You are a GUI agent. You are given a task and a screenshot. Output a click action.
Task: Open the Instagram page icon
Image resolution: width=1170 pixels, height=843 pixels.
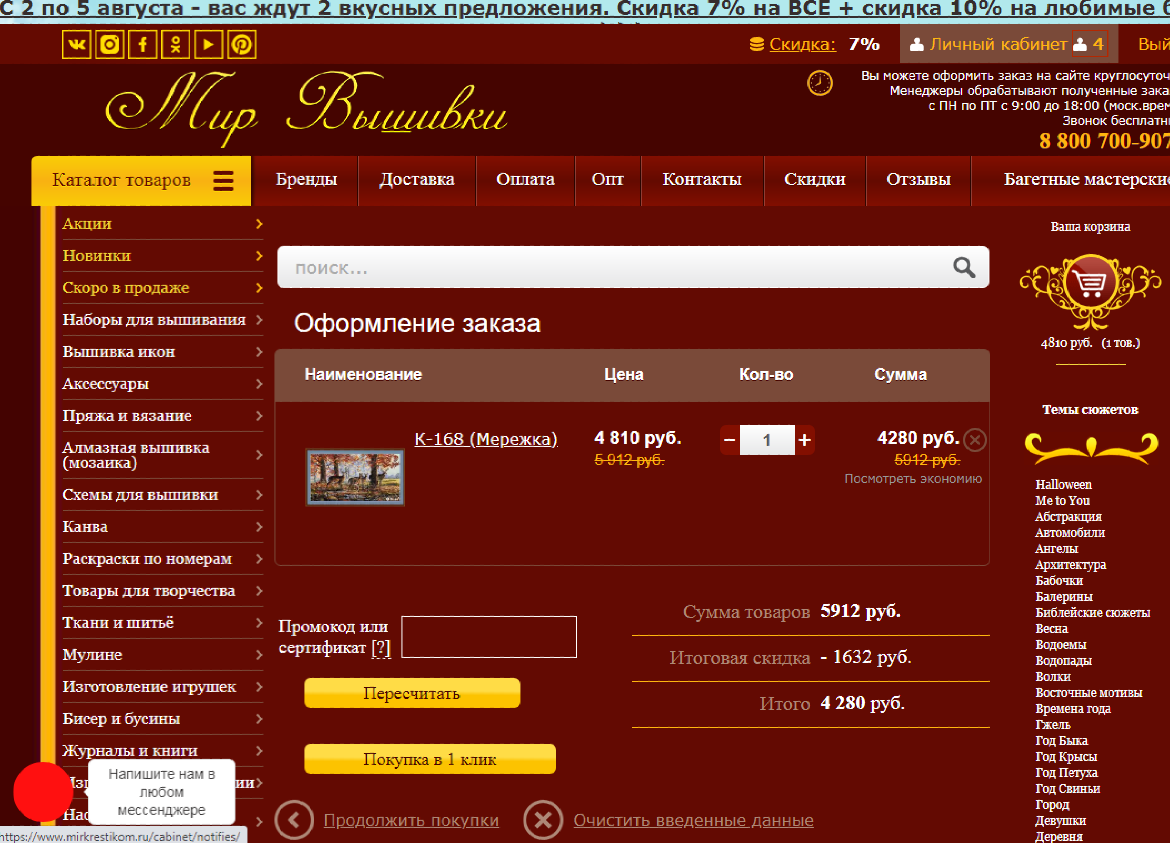(x=110, y=45)
